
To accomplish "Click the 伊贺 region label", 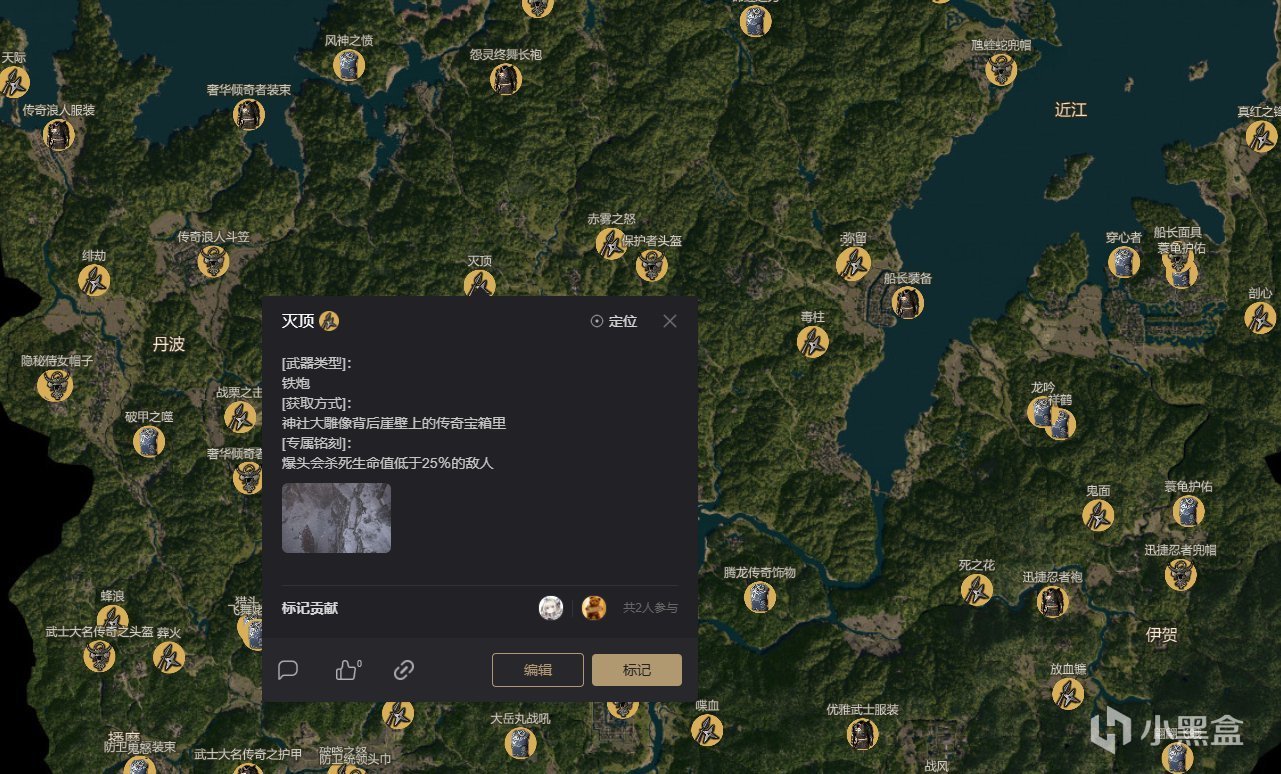I will pos(1162,634).
